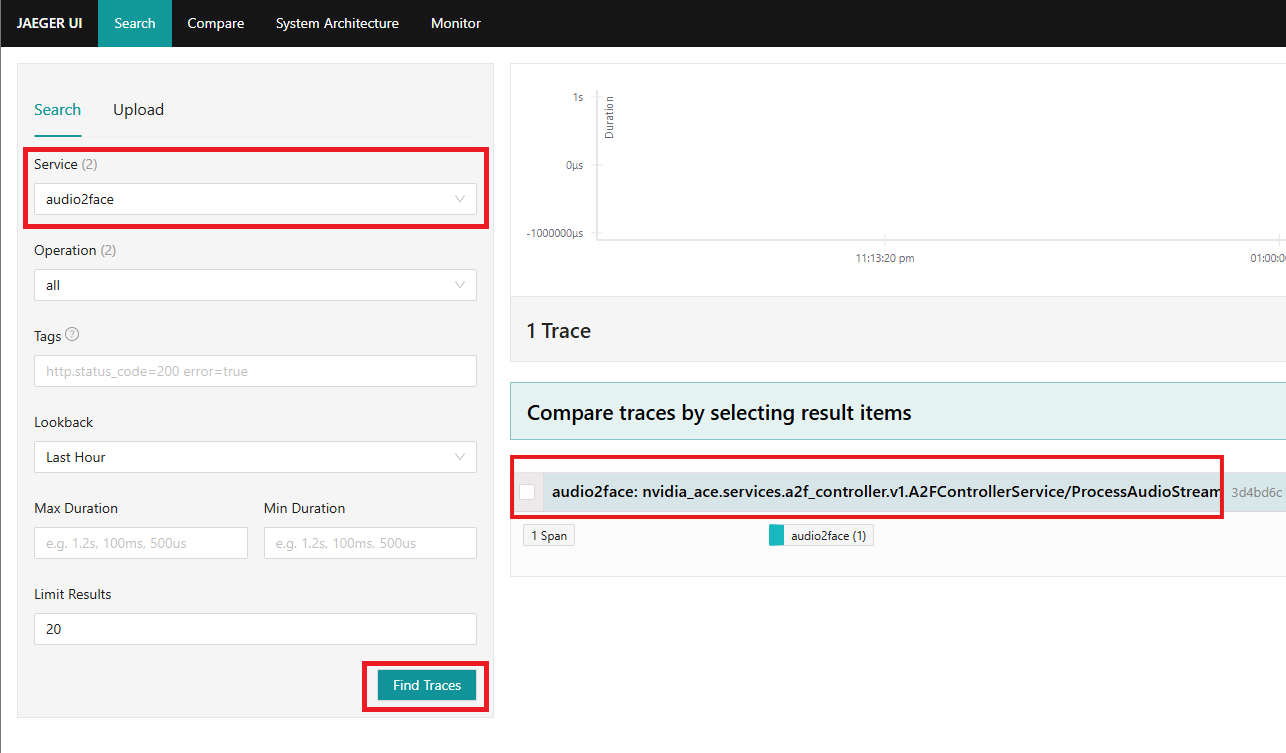Image resolution: width=1286 pixels, height=753 pixels.
Task: Open the ProcessAudioStream trace result
Action: (885, 492)
